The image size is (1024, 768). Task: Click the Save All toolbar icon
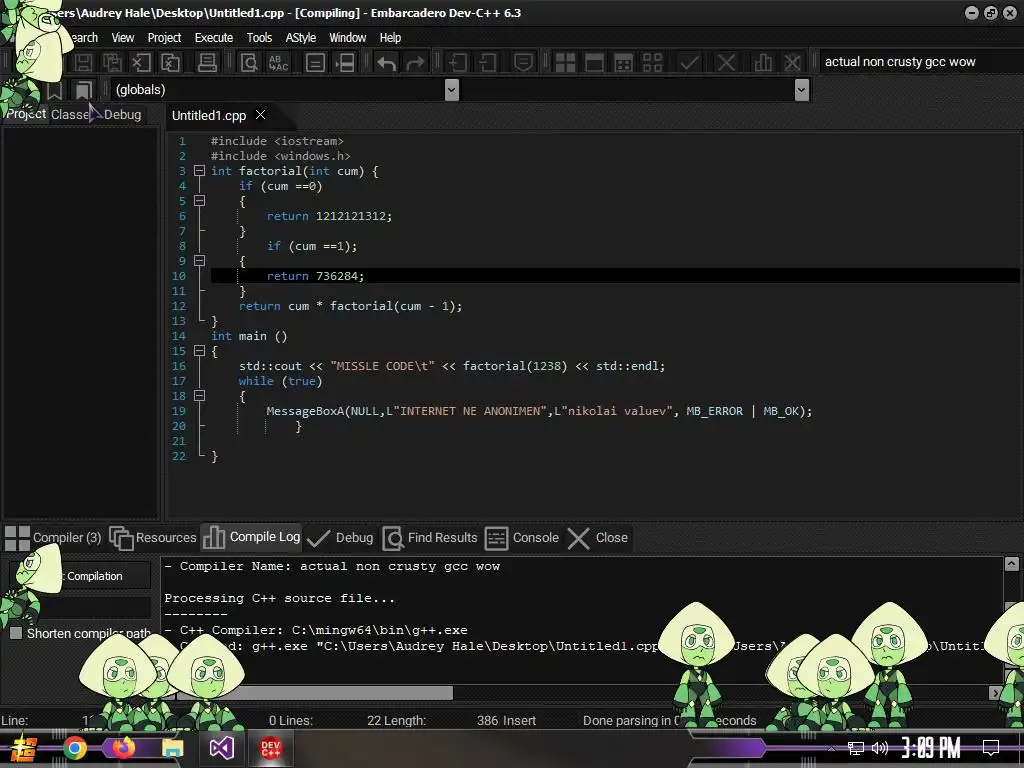(x=112, y=63)
